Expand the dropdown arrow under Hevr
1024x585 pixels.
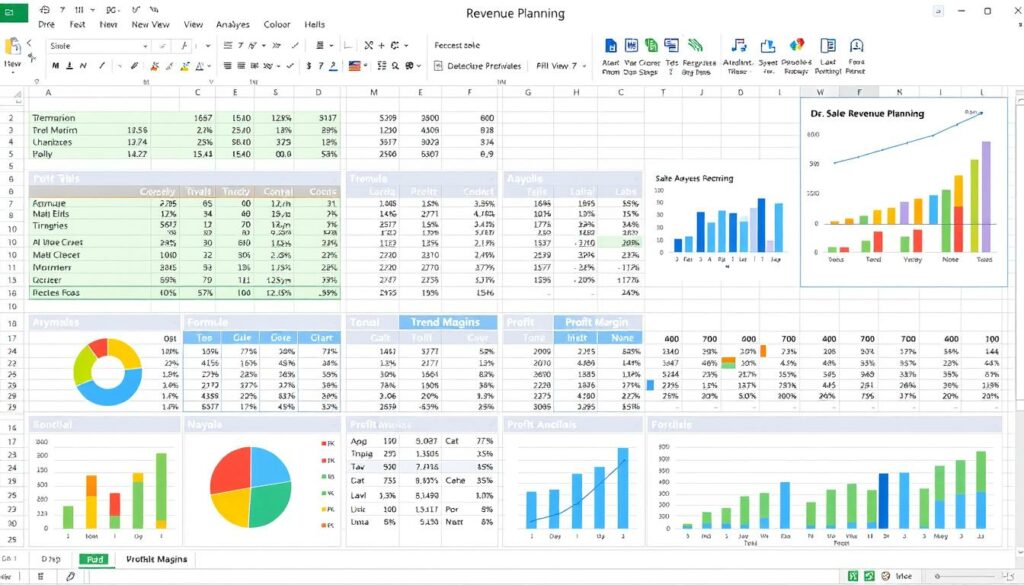12,72
